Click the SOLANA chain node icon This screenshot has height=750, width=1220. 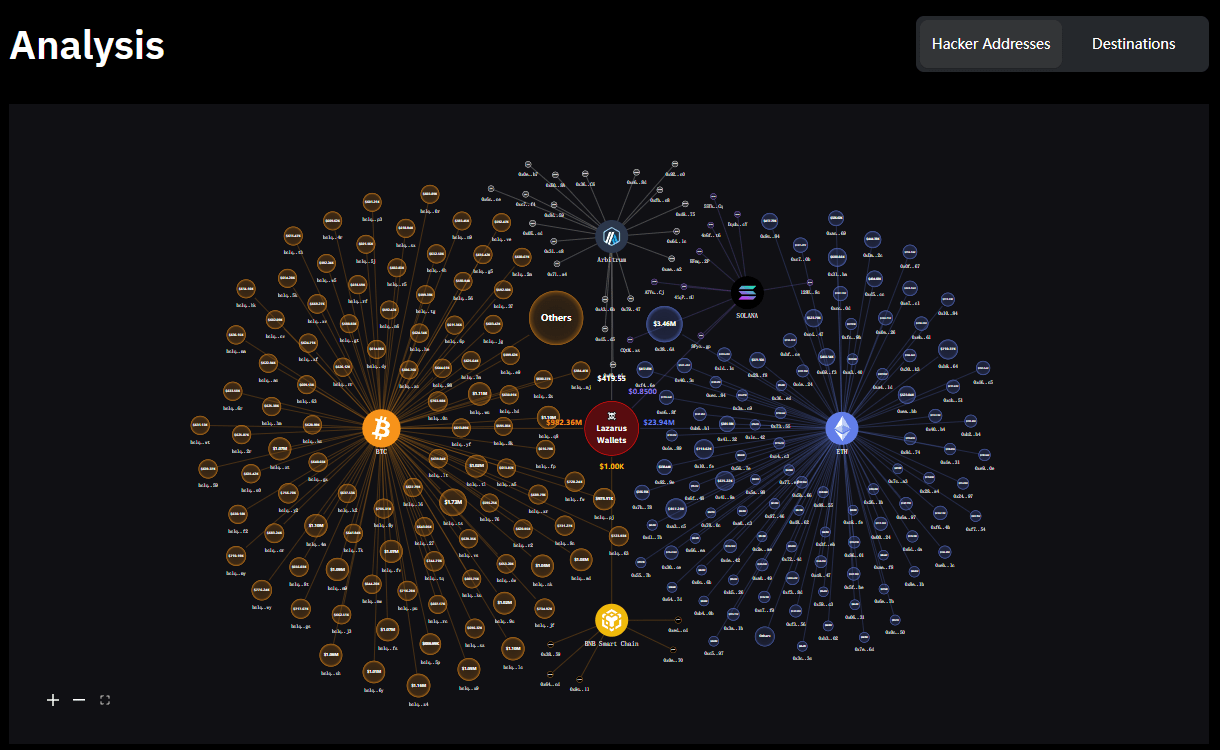[x=747, y=293]
